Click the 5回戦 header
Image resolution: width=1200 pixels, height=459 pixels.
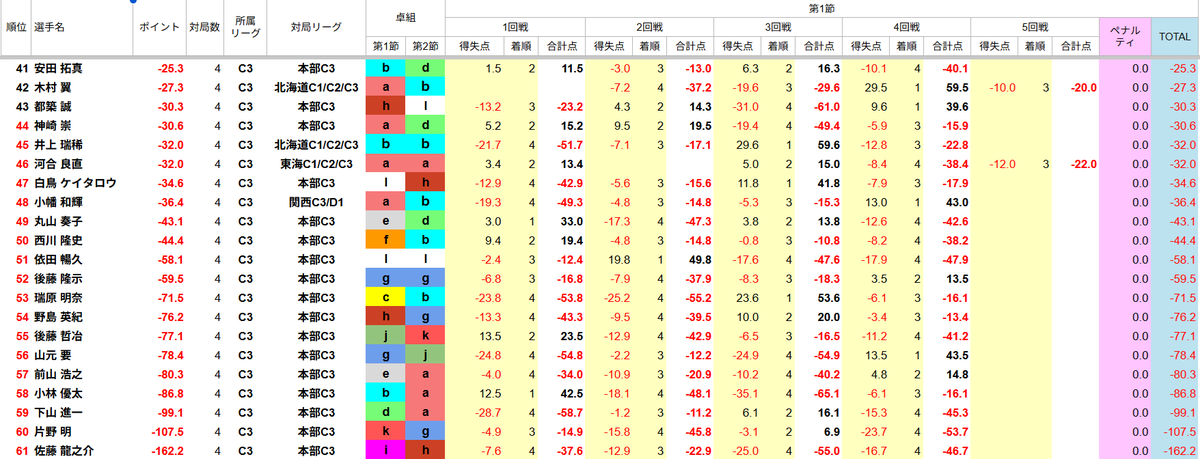point(1036,27)
